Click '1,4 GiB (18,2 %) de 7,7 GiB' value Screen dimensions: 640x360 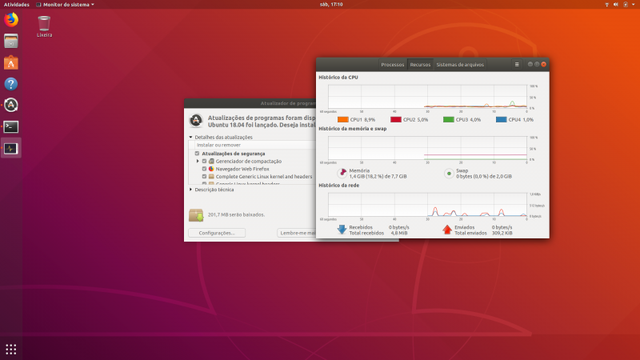(x=378, y=176)
